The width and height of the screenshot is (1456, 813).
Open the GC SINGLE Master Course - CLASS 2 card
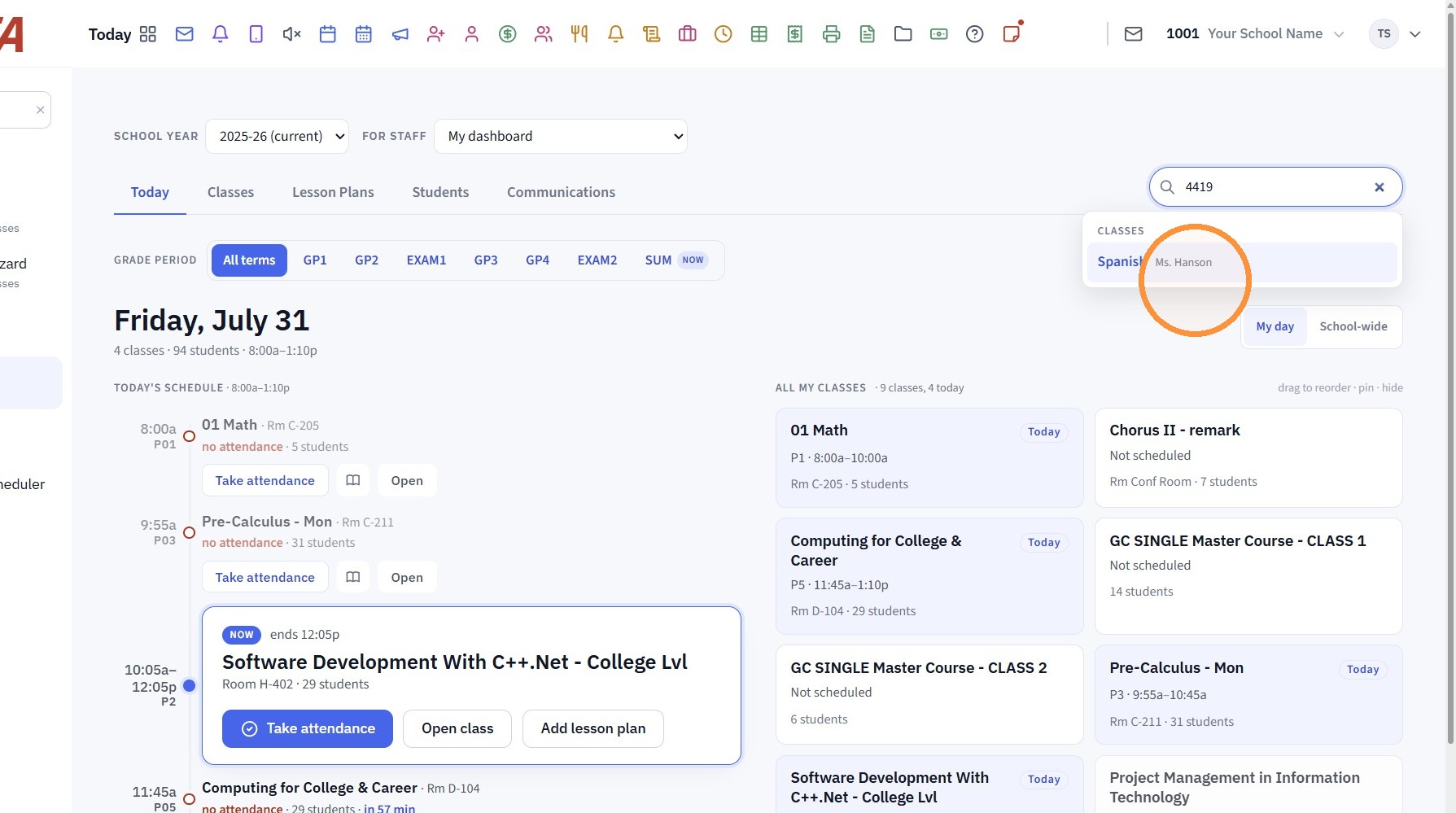point(929,694)
